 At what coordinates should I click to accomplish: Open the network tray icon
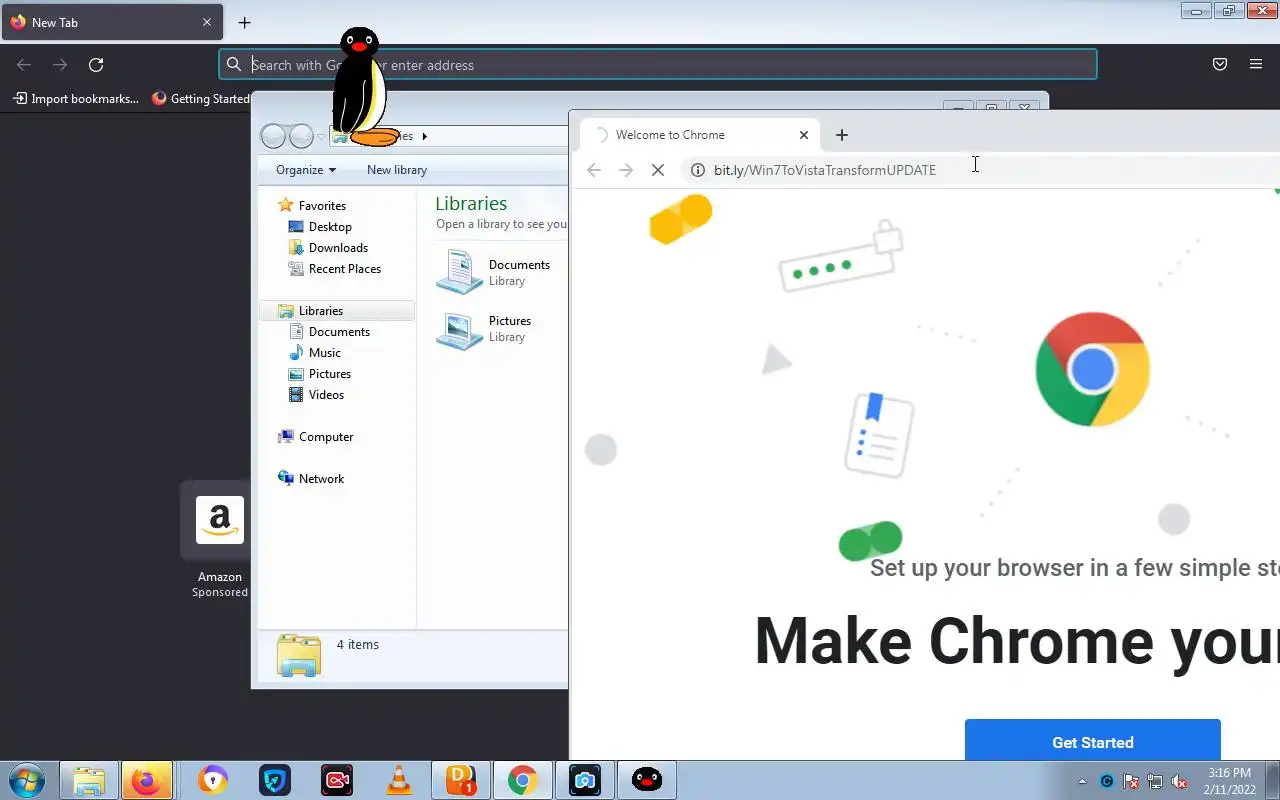[x=1155, y=781]
